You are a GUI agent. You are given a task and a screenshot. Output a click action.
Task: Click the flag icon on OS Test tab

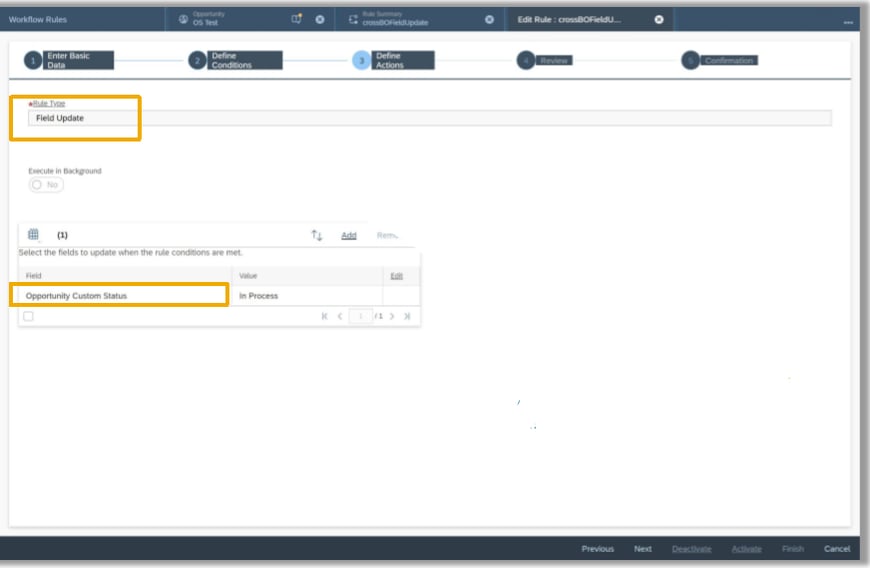pyautogui.click(x=297, y=19)
